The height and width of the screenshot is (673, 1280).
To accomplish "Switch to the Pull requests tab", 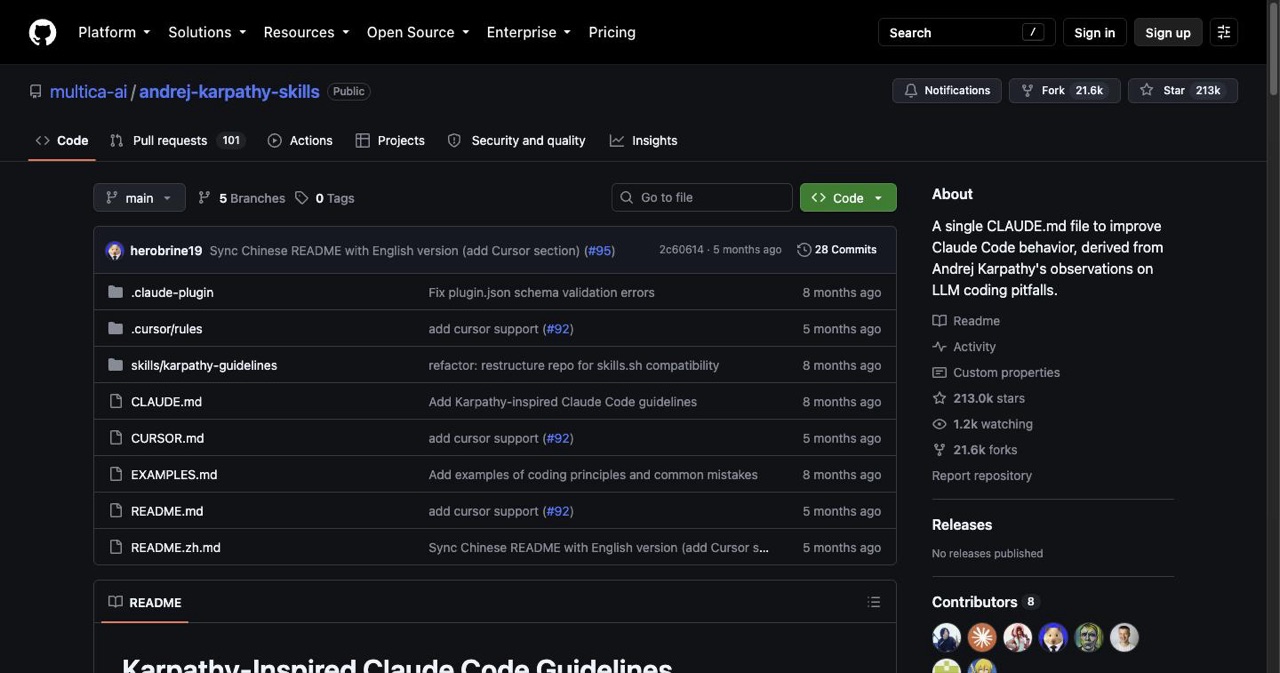I will click(177, 141).
